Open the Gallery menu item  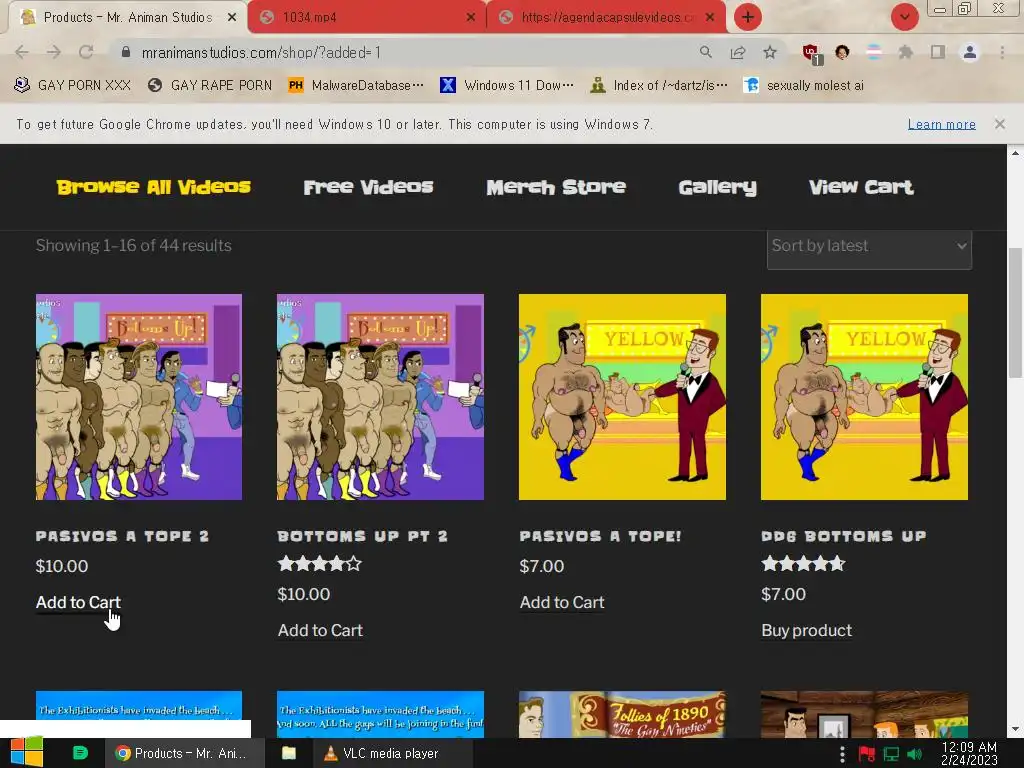718,187
